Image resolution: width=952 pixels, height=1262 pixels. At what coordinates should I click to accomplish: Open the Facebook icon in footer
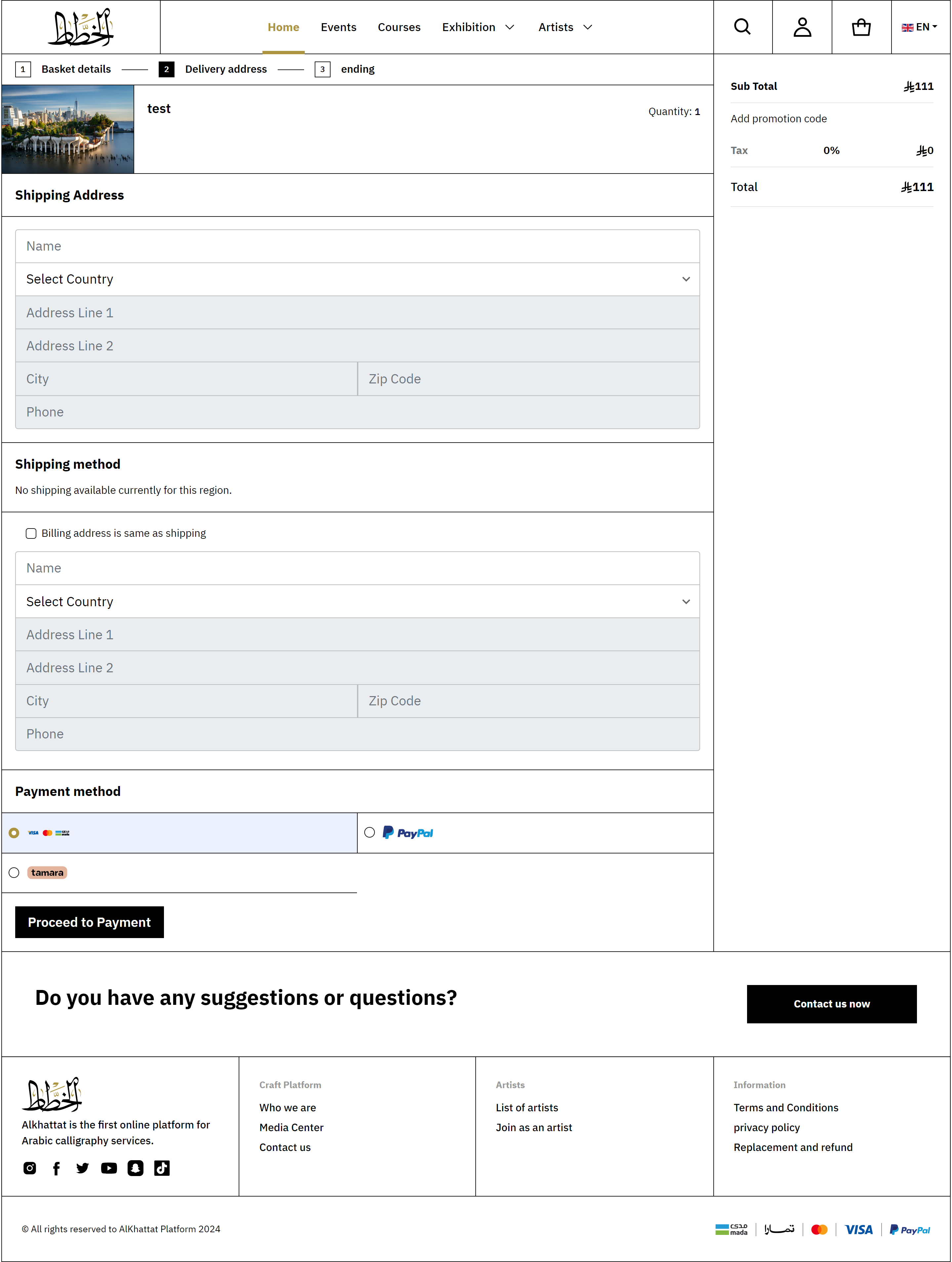pyautogui.click(x=57, y=1168)
